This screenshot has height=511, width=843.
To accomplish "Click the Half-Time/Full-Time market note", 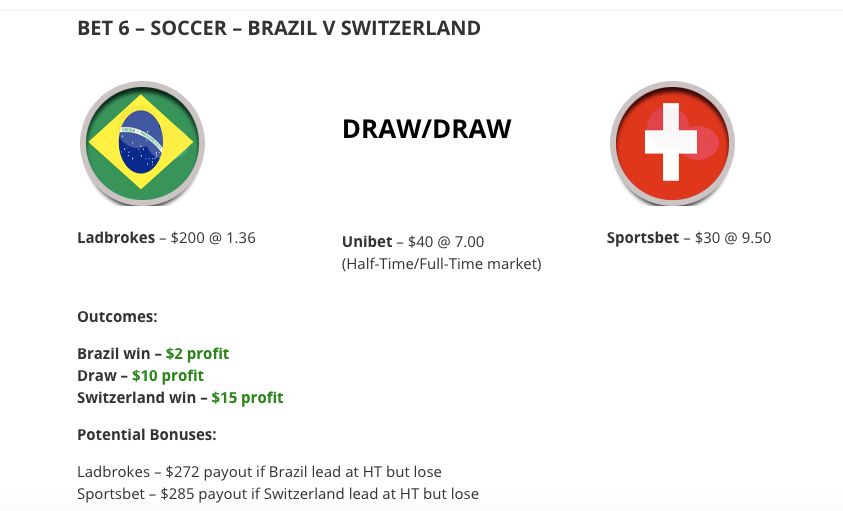I will [x=441, y=264].
